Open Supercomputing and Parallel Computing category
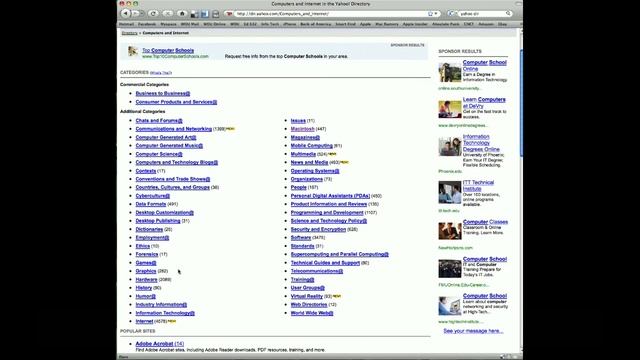Screen dimensions: 640x360 click(x=340, y=254)
